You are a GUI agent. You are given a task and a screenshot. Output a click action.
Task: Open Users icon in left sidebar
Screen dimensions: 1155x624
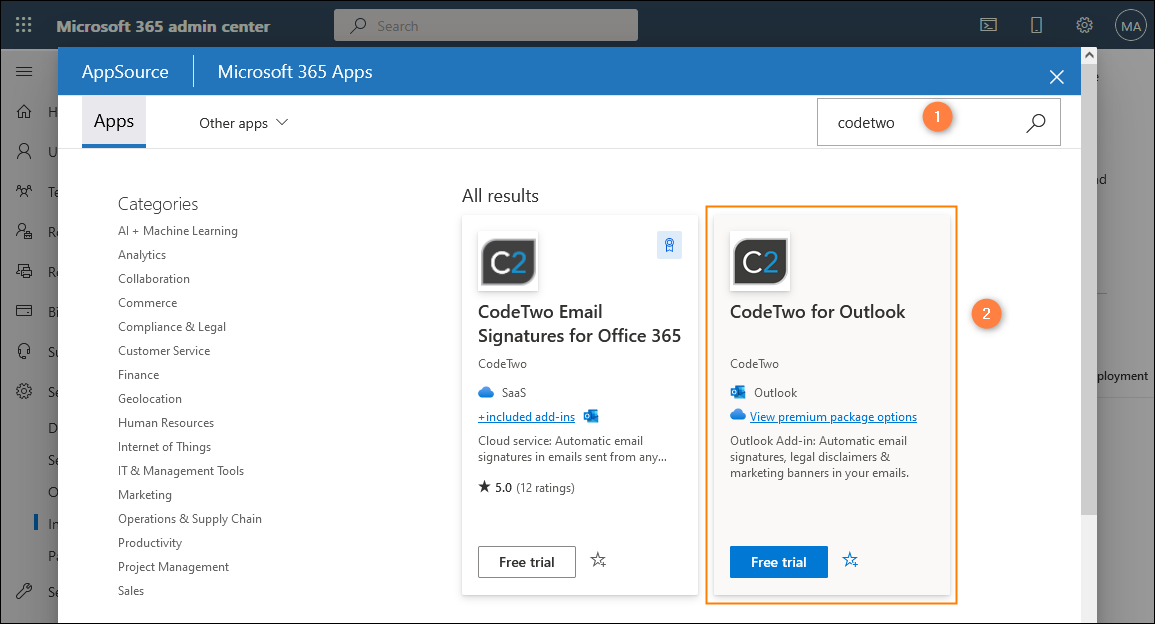click(24, 151)
